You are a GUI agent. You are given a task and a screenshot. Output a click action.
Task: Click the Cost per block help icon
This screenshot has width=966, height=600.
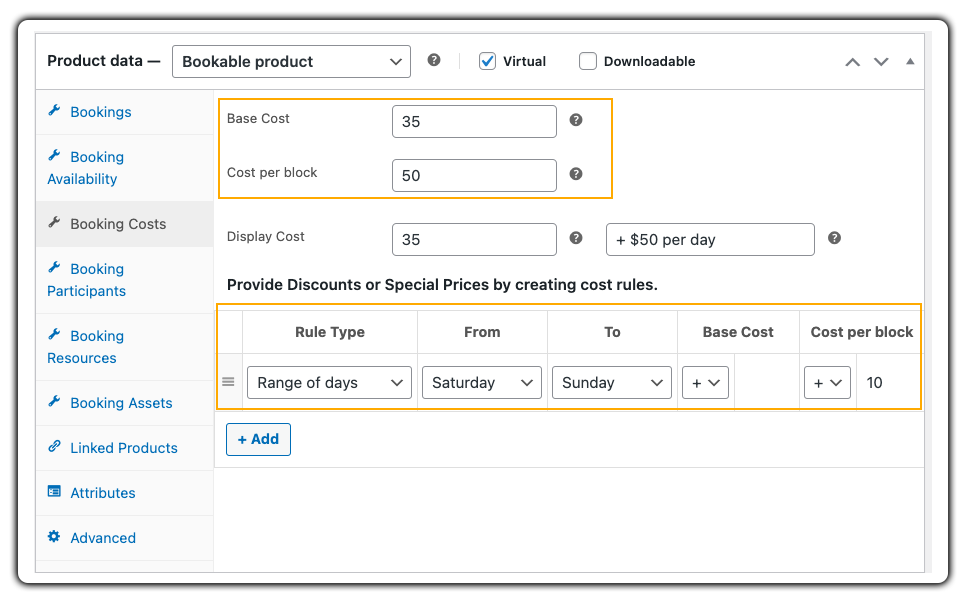tap(575, 174)
